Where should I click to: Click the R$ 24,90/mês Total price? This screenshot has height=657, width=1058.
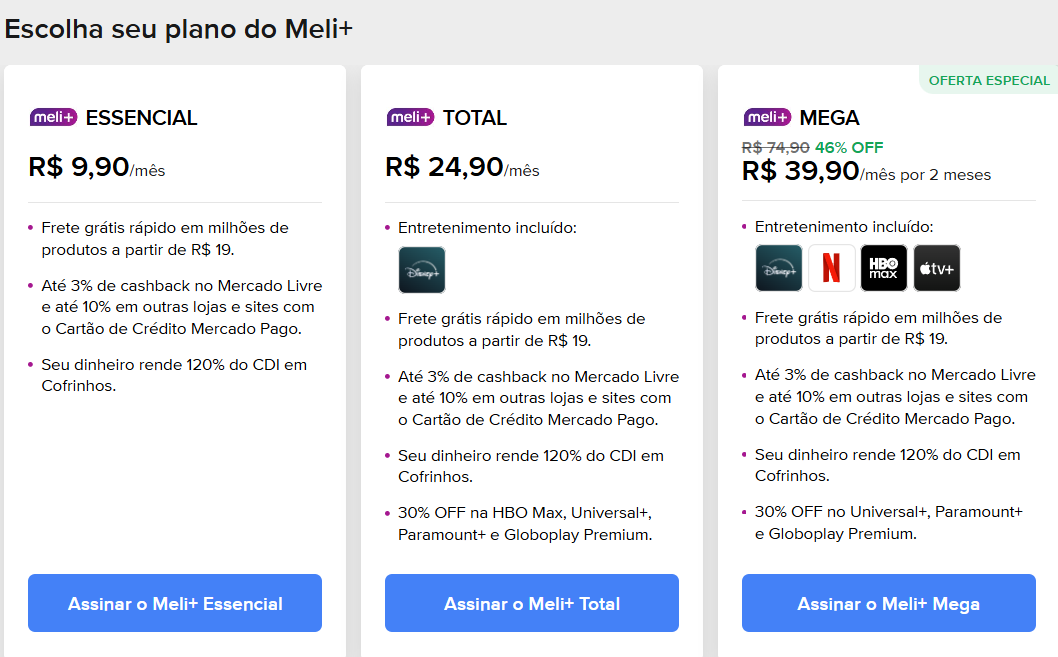461,167
